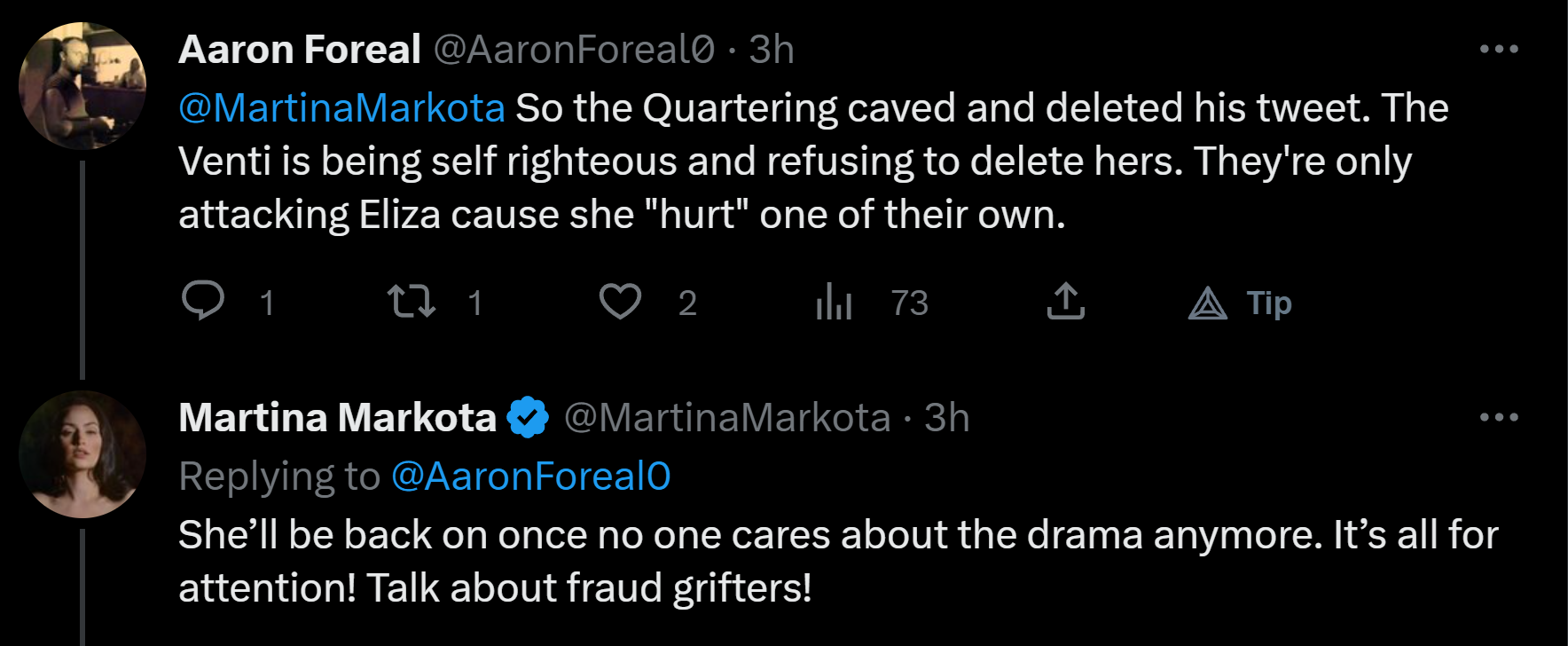
Task: View analytics icon showing 73 views
Action: pos(834,302)
